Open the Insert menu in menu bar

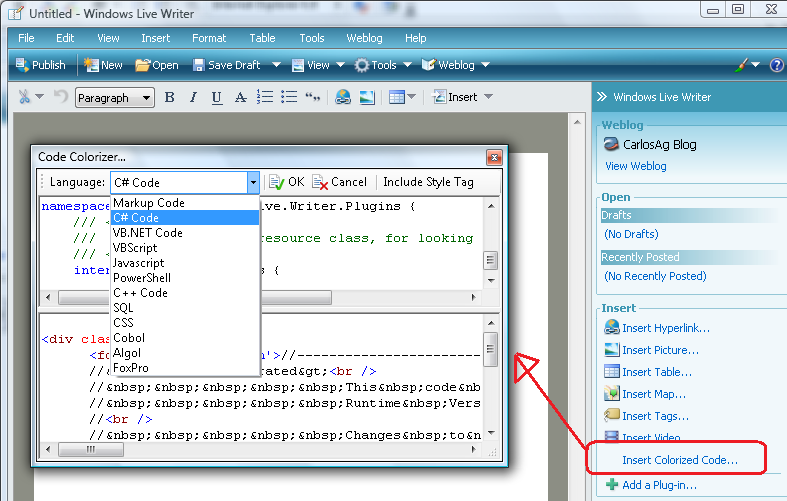click(x=156, y=38)
